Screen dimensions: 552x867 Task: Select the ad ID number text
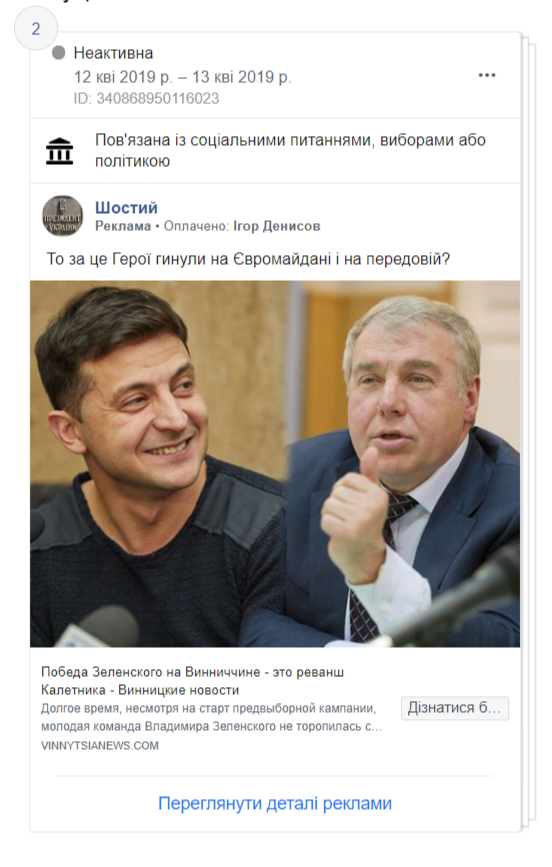(x=147, y=98)
